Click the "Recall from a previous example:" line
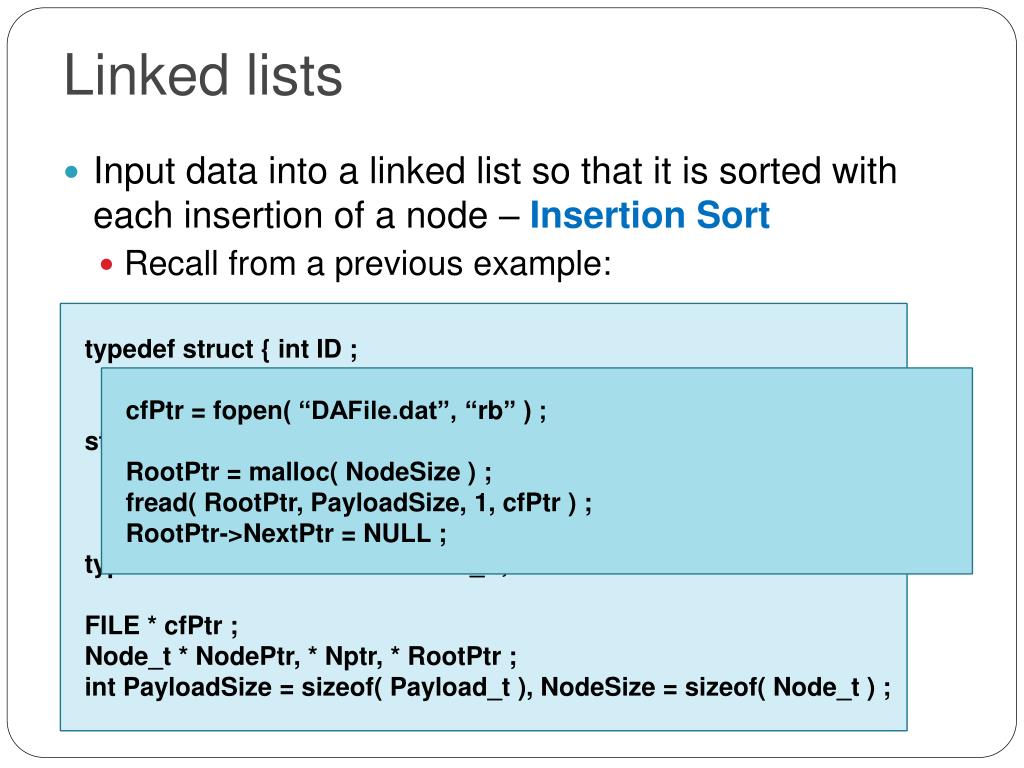 click(x=368, y=264)
